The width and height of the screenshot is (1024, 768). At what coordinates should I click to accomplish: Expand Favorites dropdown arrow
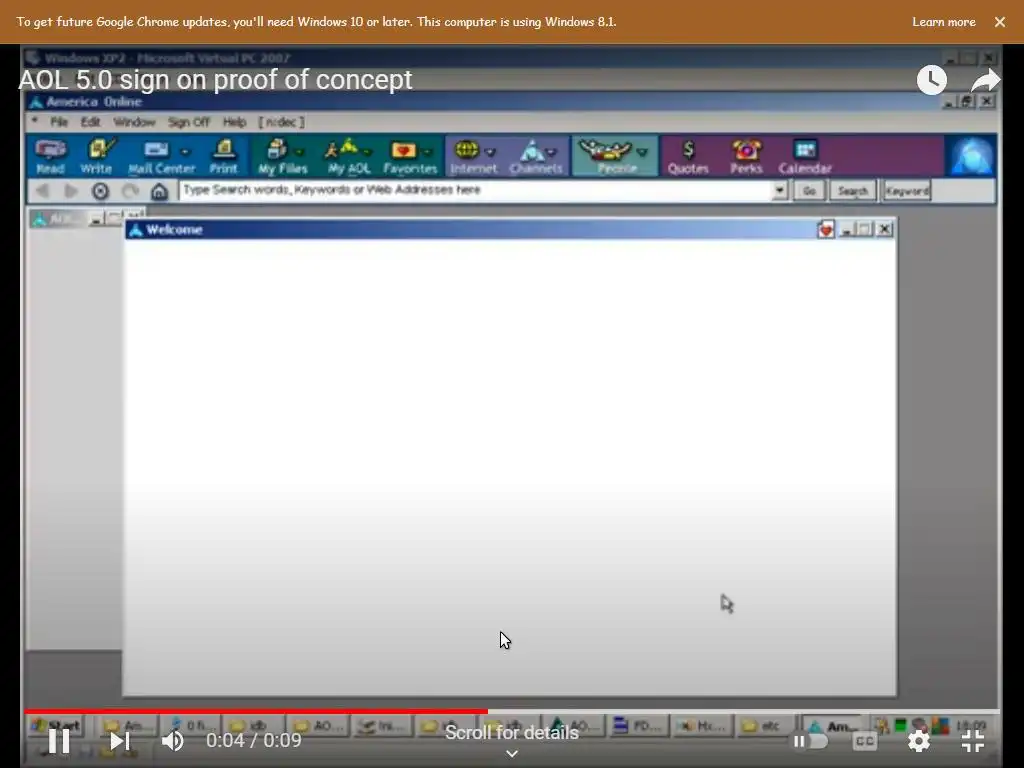428,152
